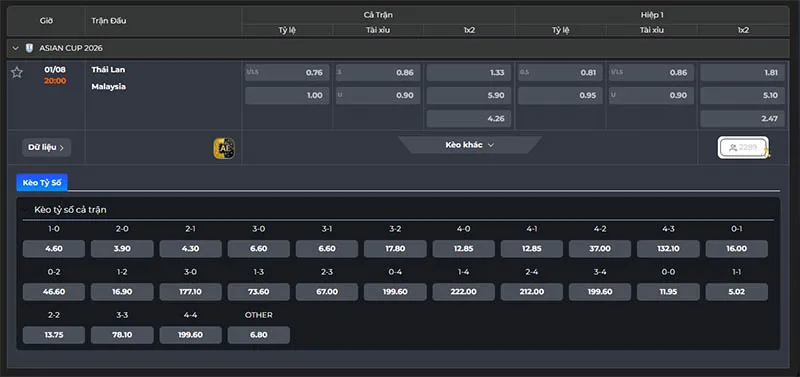Select score 1-2 odds 16.90
This screenshot has width=800, height=377.
pyautogui.click(x=122, y=292)
